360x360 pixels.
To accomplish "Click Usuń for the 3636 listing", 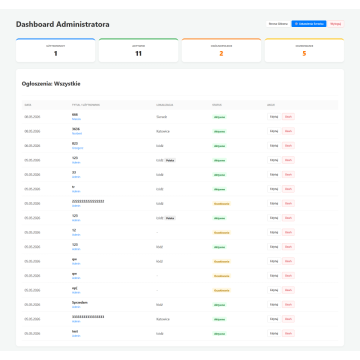I will click(288, 131).
